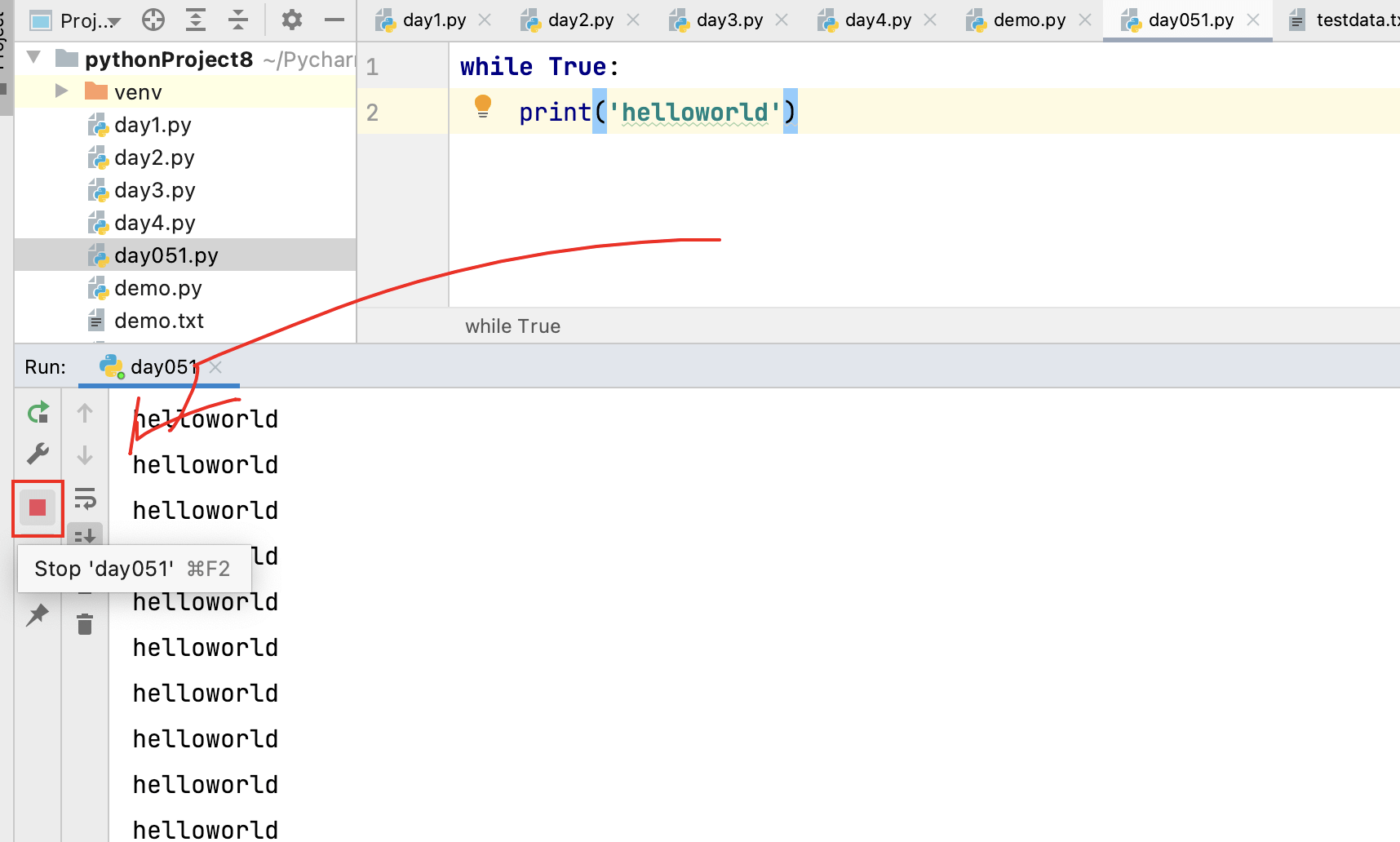Clear console output with trash icon

85,624
